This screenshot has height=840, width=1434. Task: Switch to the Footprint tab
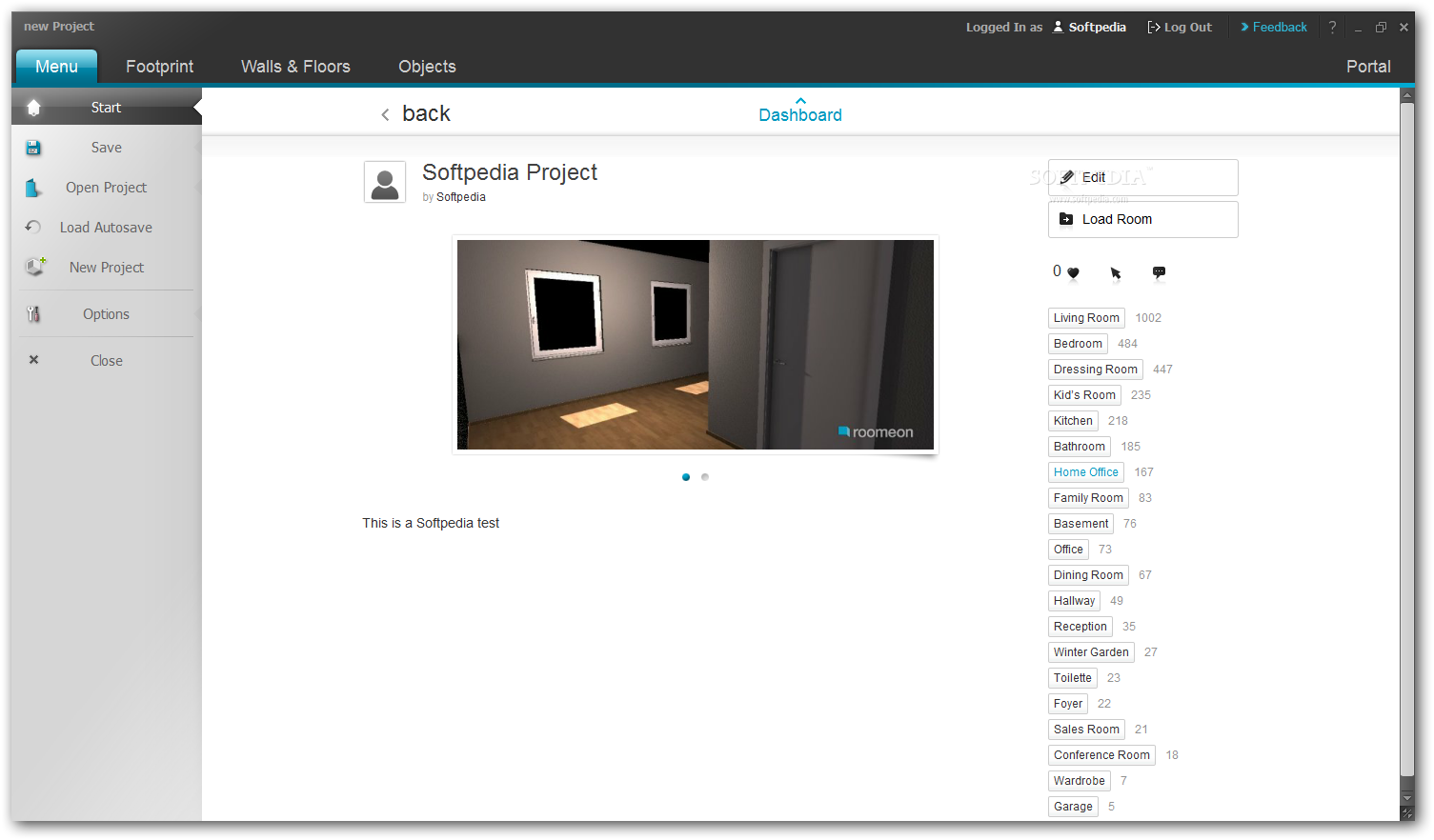pos(159,67)
